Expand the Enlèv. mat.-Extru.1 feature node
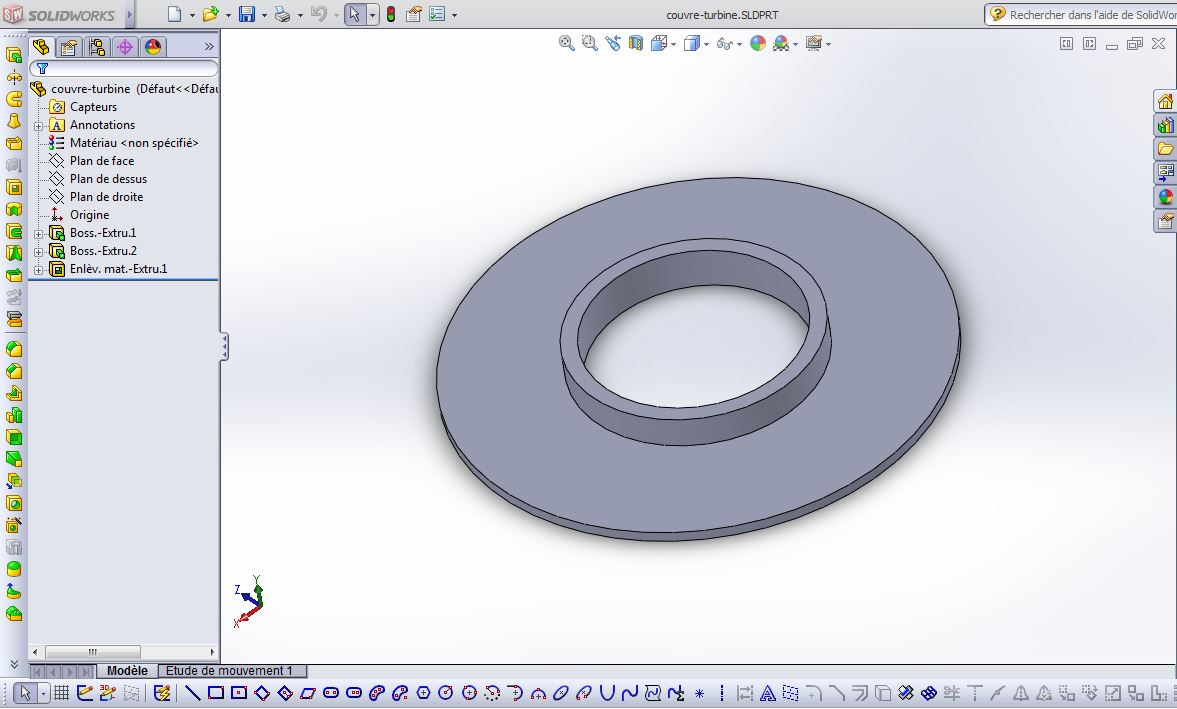 pos(38,270)
